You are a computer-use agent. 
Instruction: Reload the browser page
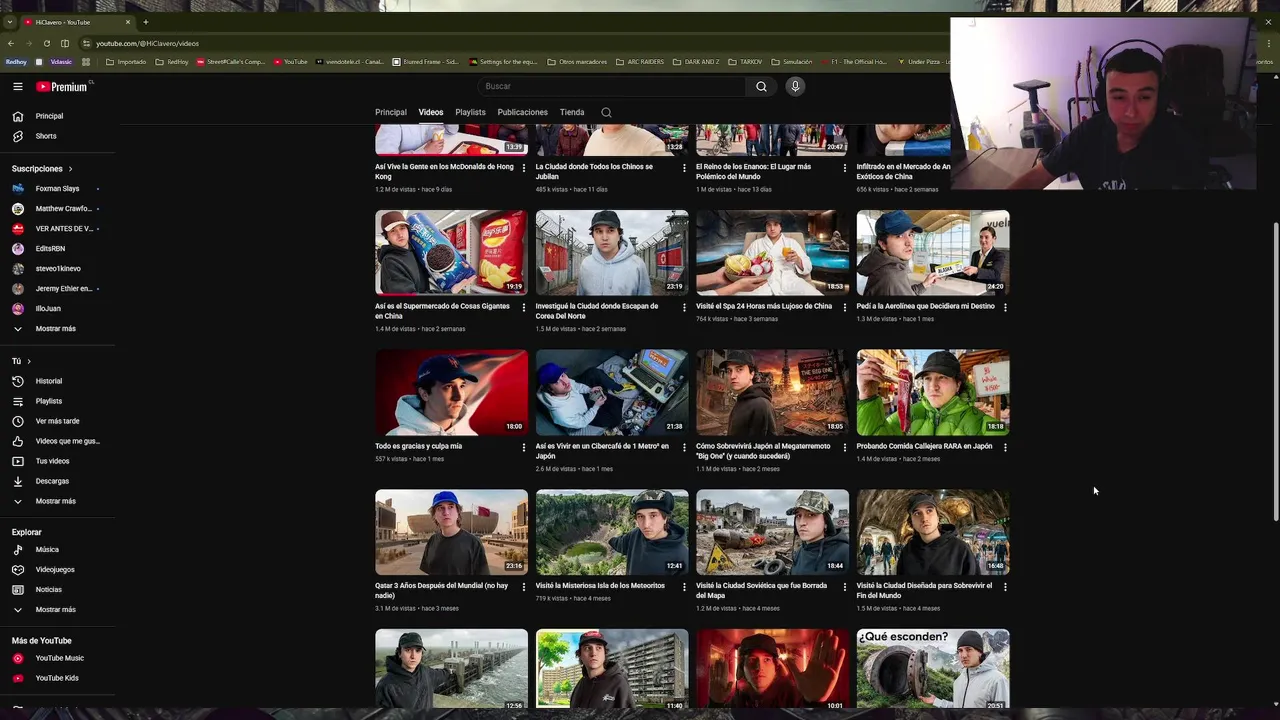coord(46,43)
